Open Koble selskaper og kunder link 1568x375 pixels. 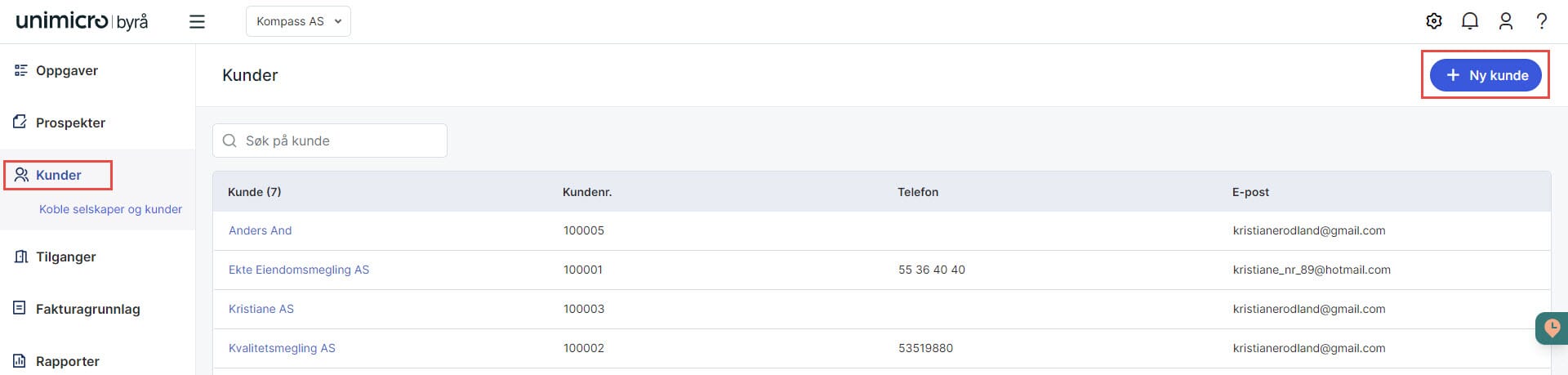tap(110, 209)
